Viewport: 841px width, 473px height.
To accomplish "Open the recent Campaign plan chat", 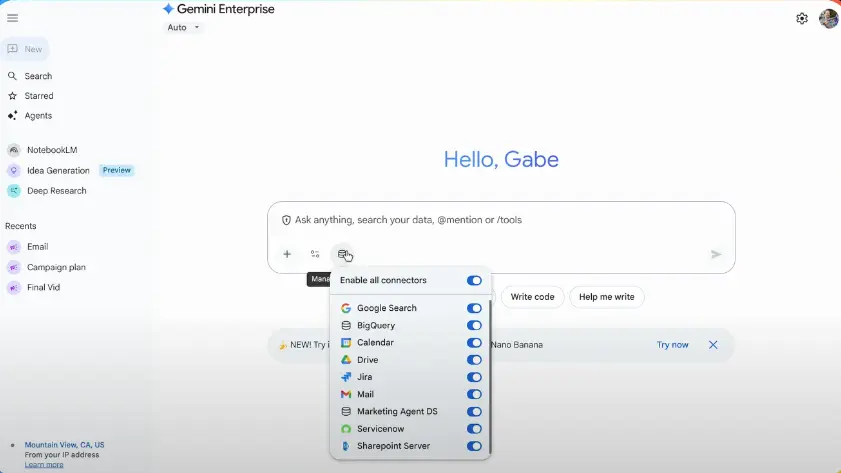I will point(56,267).
